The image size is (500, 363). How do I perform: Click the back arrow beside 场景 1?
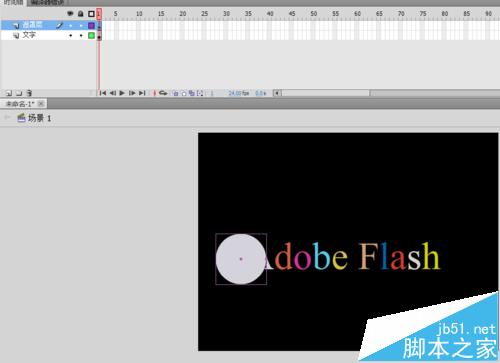click(x=7, y=117)
